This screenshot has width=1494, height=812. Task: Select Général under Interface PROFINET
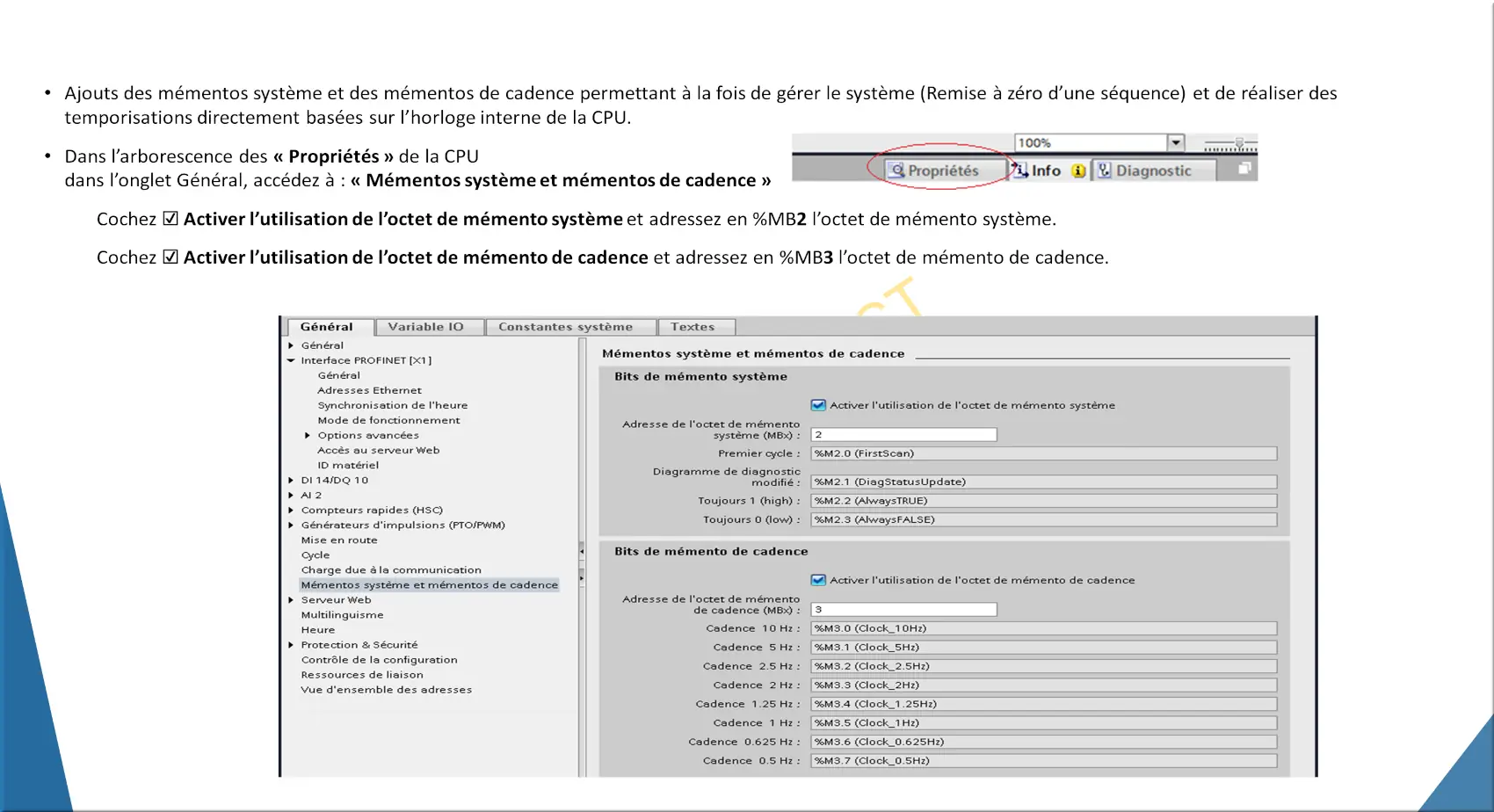[x=339, y=375]
